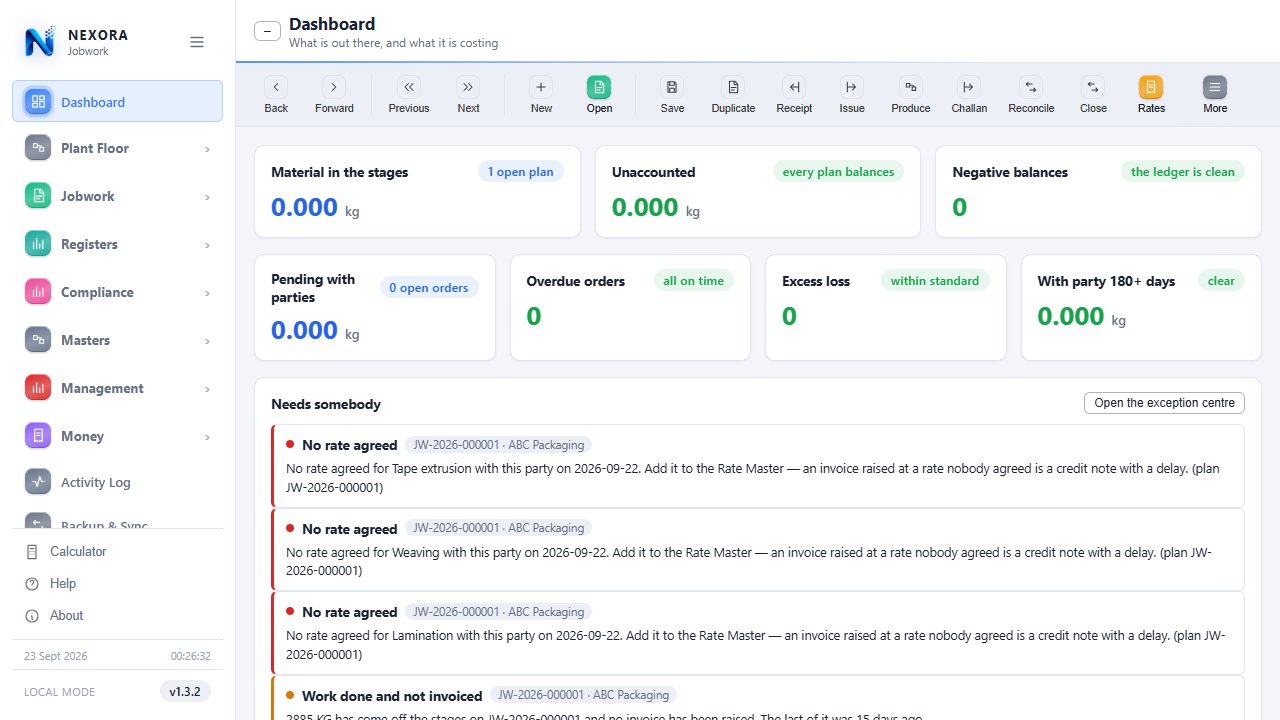Click the Save disk icon
Viewport: 1280px width, 720px height.
pyautogui.click(x=672, y=87)
